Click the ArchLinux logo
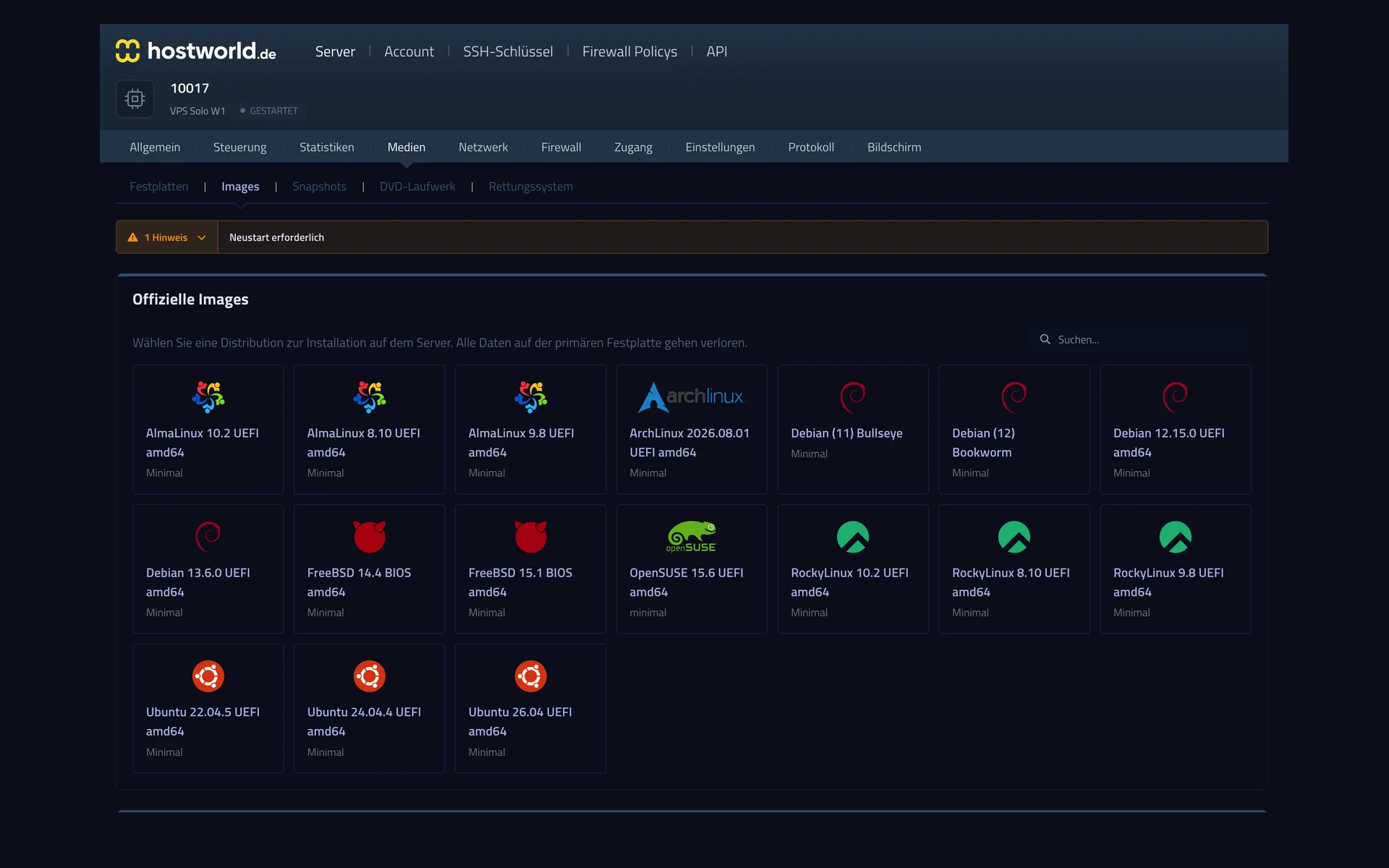This screenshot has width=1389, height=868. (692, 397)
